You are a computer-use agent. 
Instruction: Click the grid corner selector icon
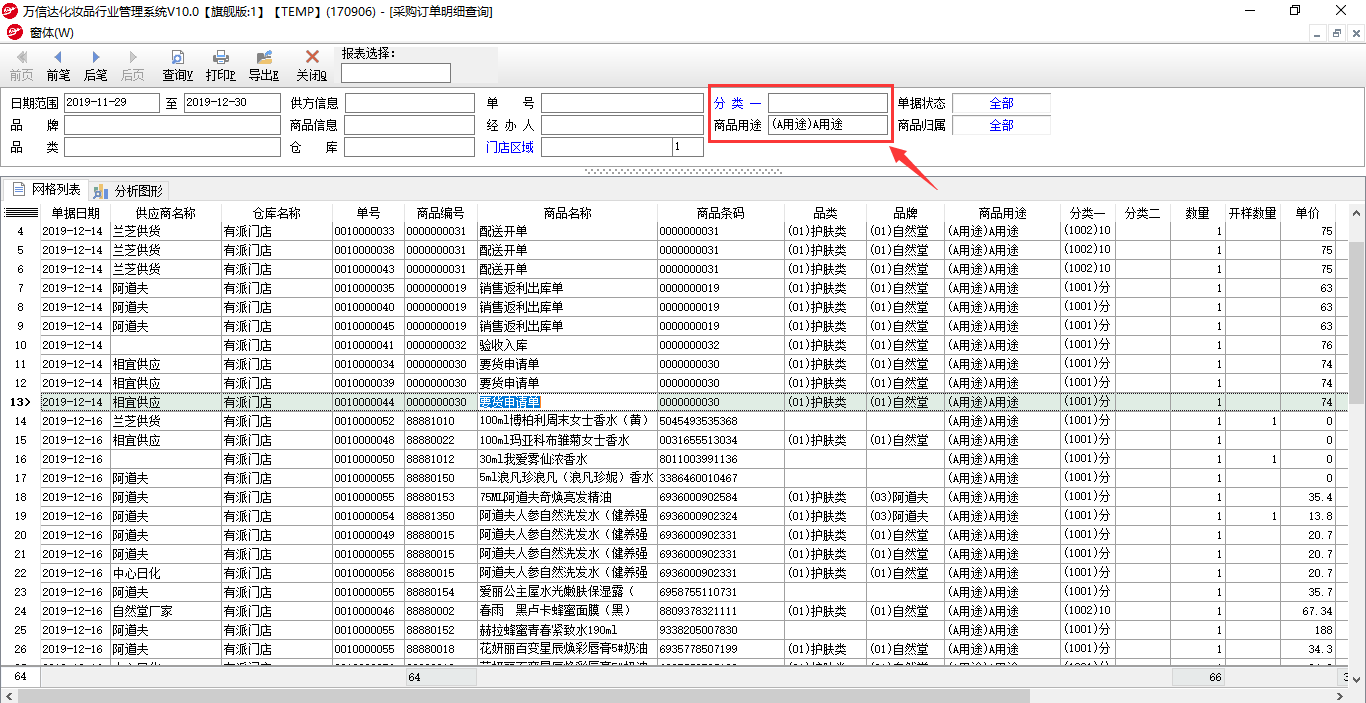click(x=22, y=213)
